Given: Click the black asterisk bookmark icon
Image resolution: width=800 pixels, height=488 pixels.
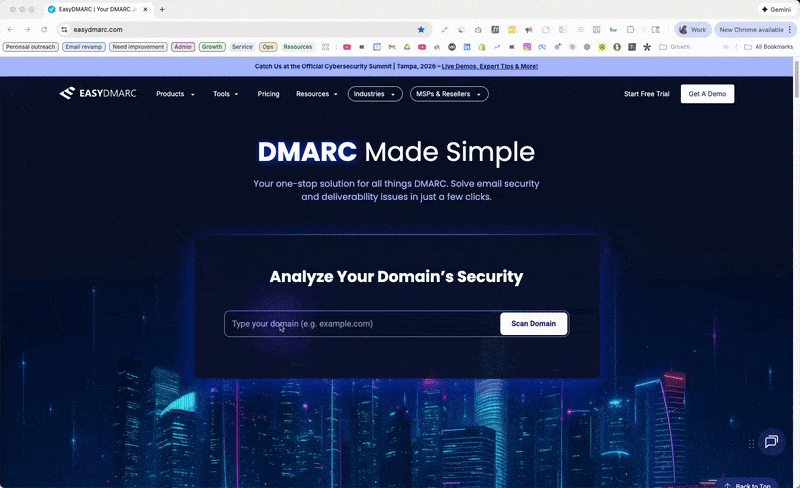Looking at the screenshot, I should click(x=647, y=47).
